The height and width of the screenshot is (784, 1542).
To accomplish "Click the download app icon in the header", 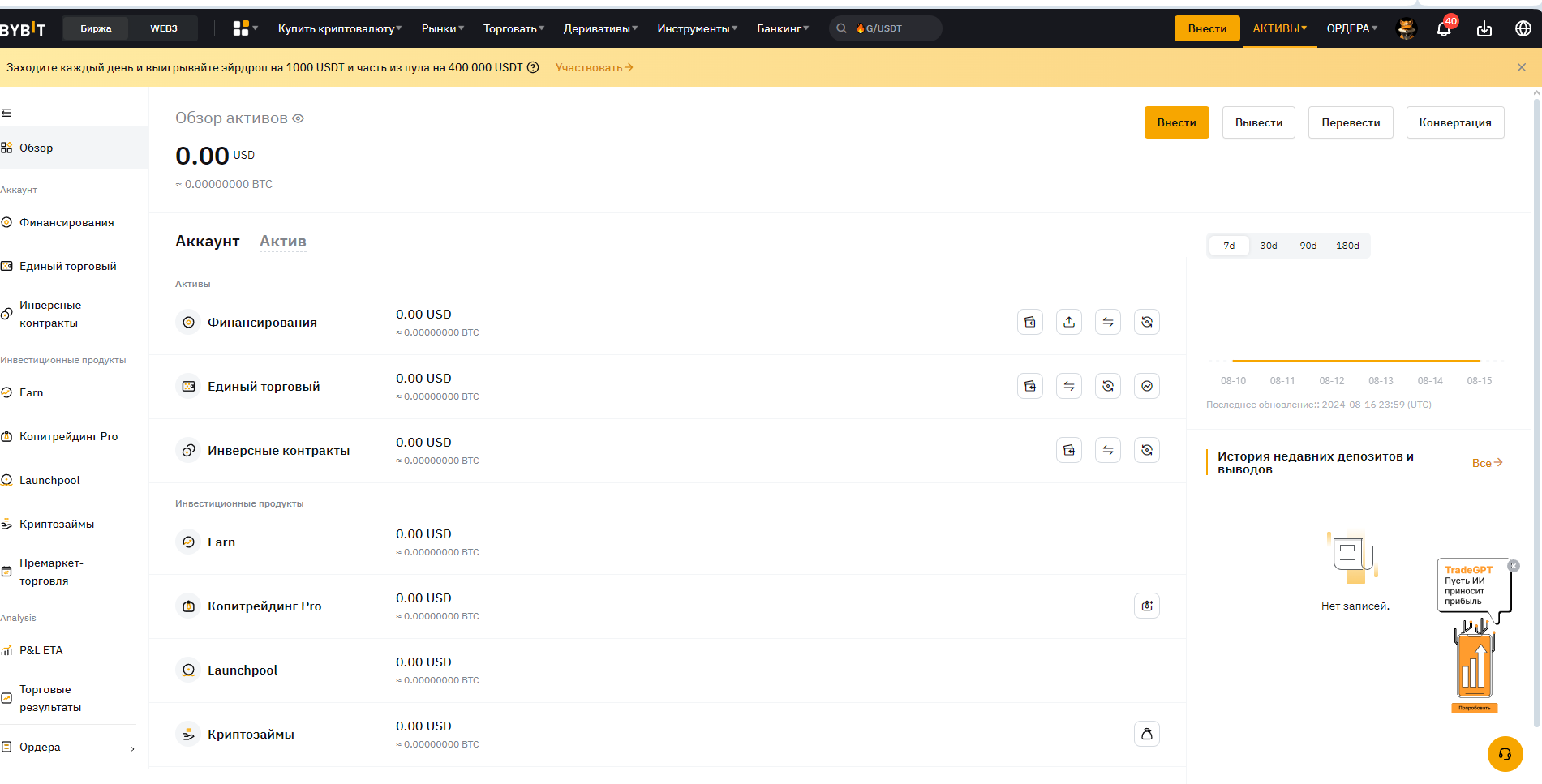I will (x=1484, y=28).
